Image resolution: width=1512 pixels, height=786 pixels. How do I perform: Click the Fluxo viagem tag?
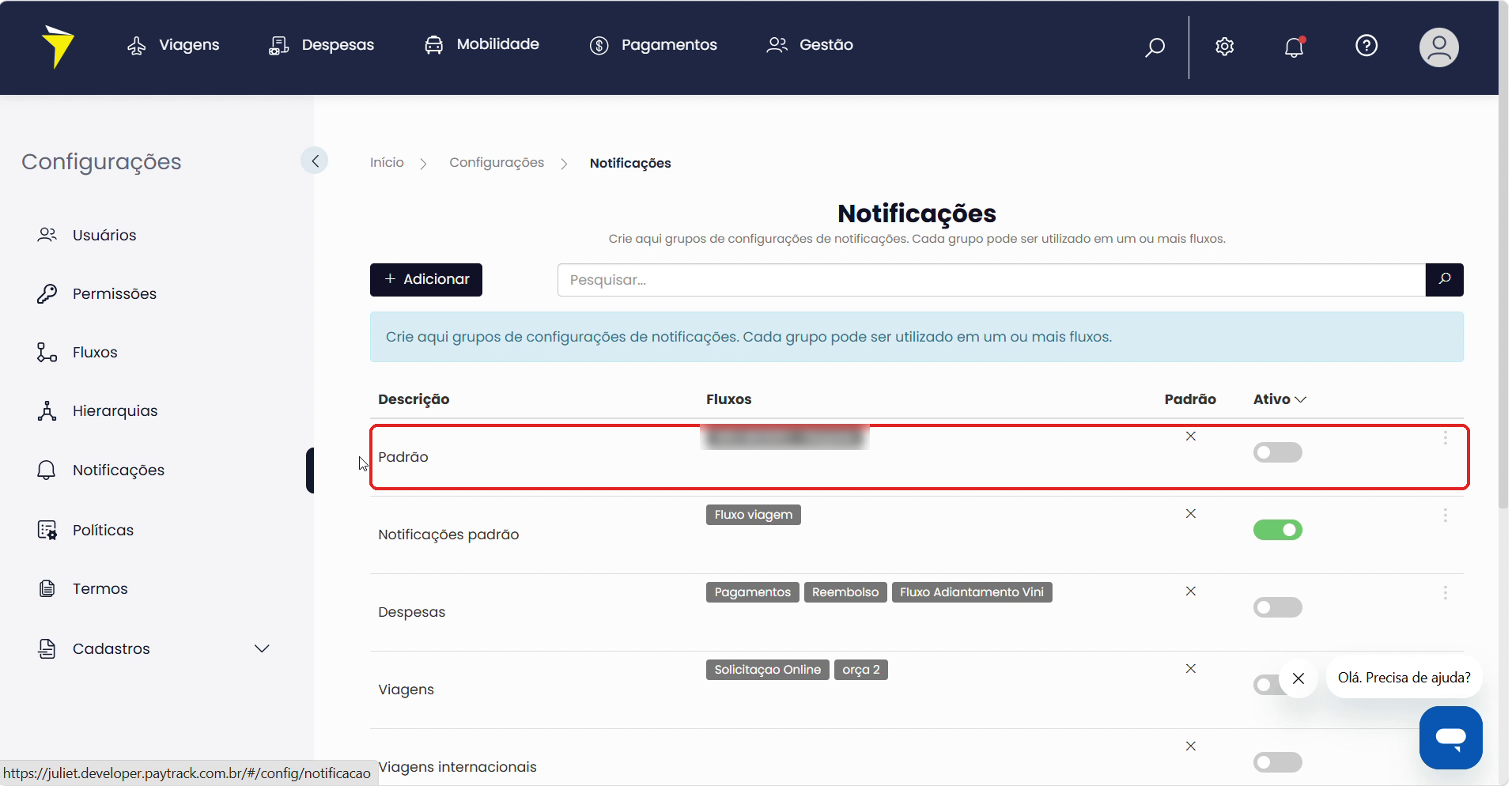[x=754, y=515]
